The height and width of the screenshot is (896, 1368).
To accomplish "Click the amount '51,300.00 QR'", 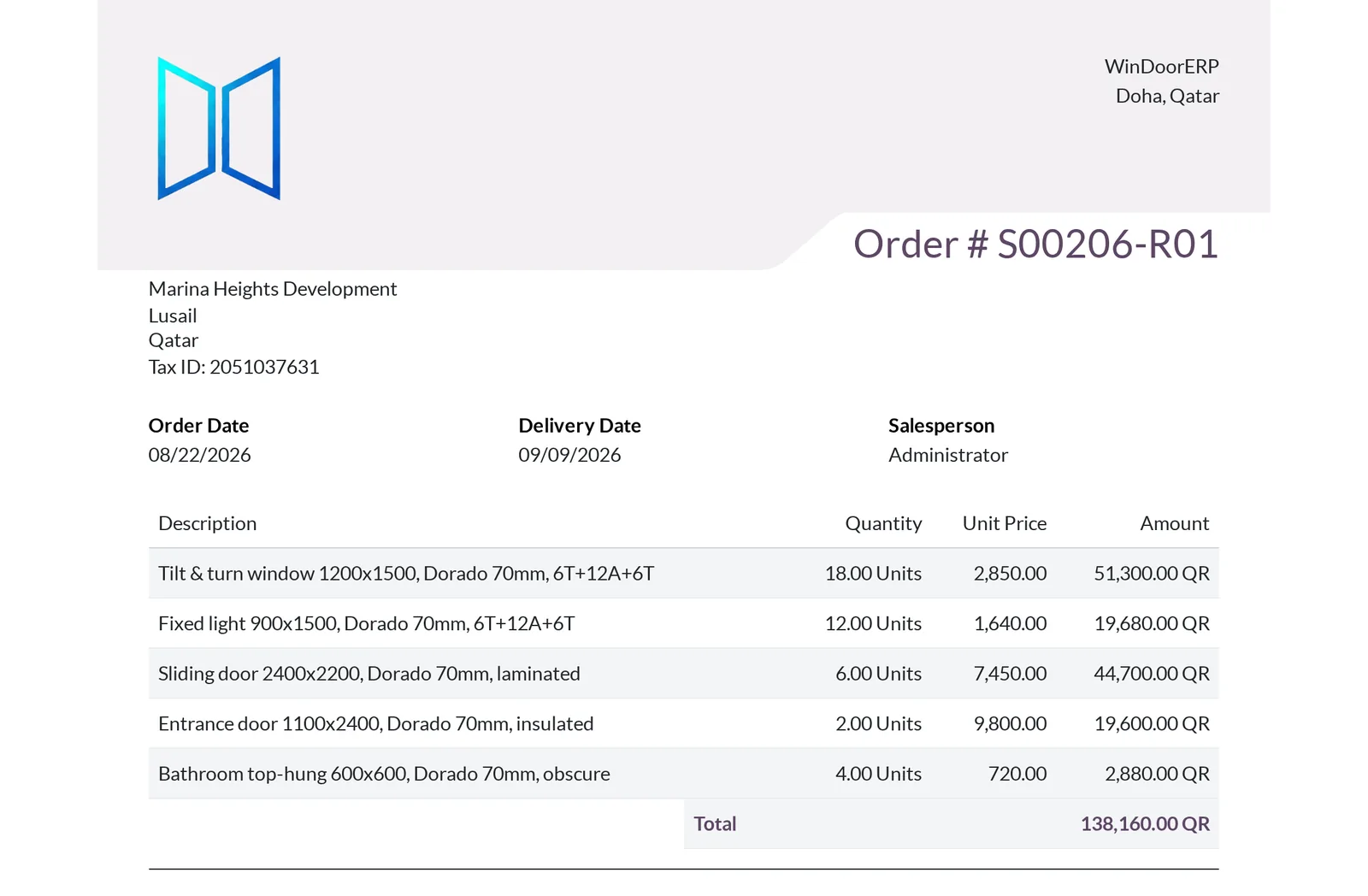I will coord(1152,574).
